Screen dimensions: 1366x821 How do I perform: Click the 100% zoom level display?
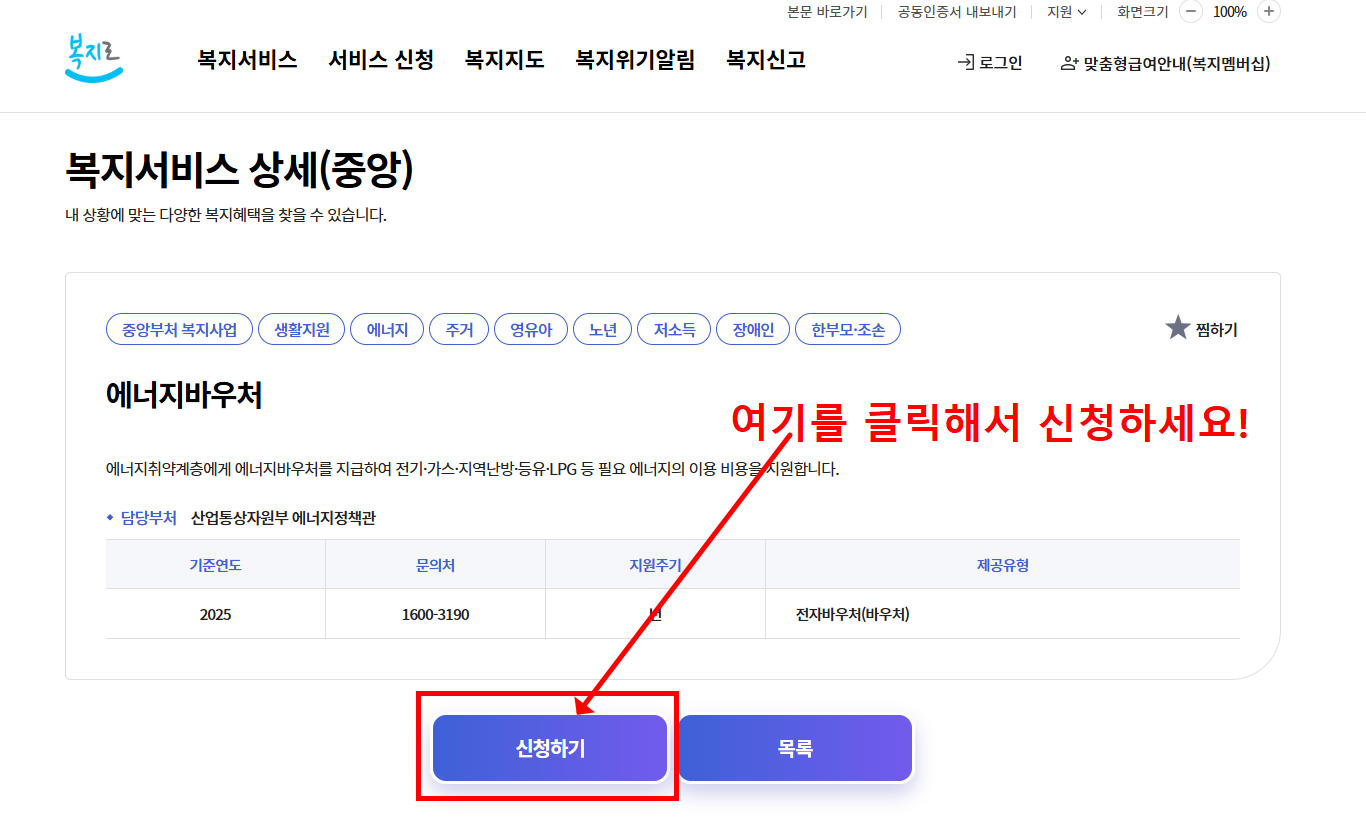click(1229, 12)
